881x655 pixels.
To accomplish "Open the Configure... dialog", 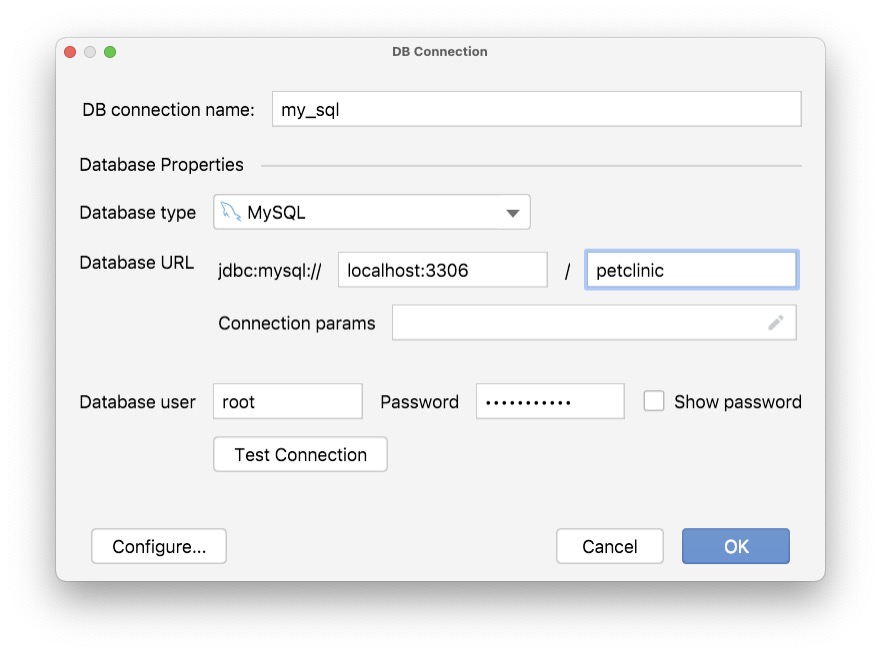I will point(158,546).
